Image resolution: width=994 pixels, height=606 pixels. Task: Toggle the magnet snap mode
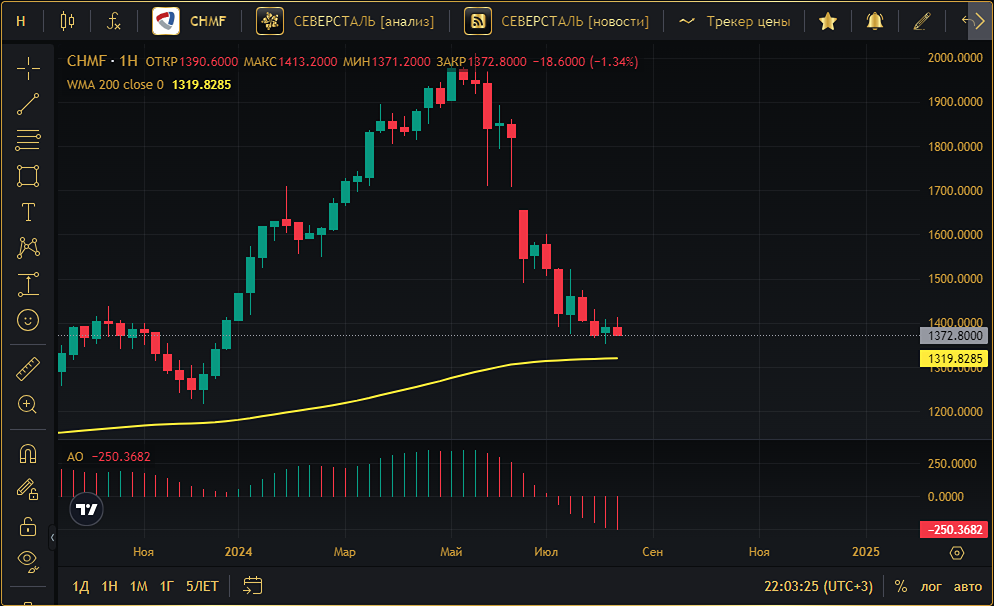point(28,454)
